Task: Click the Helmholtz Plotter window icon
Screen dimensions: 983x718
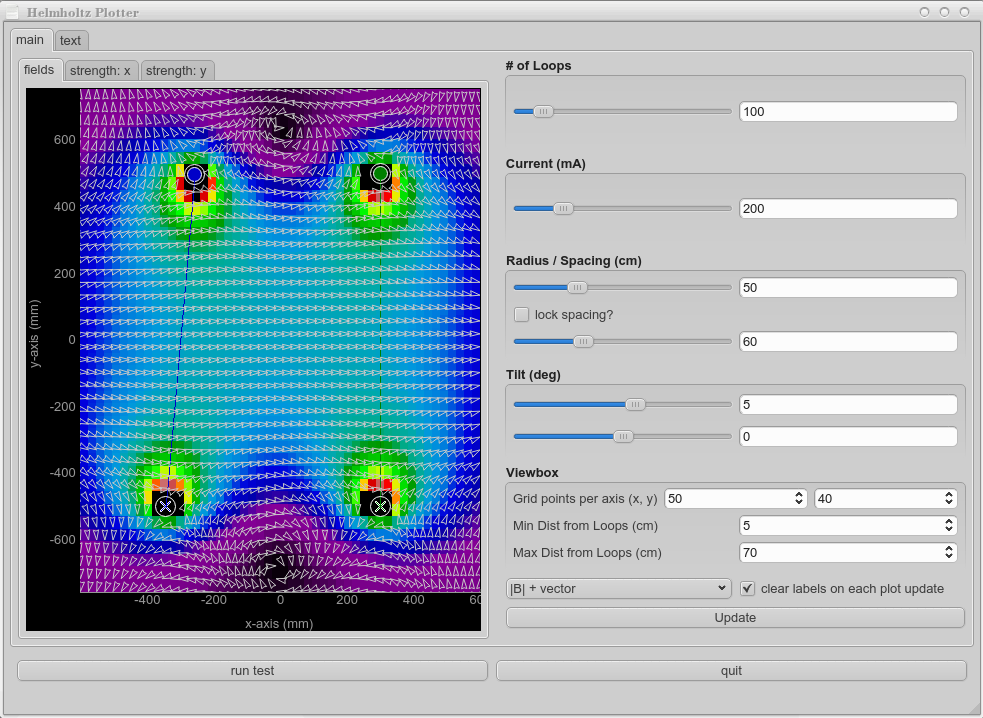Action: click(13, 13)
